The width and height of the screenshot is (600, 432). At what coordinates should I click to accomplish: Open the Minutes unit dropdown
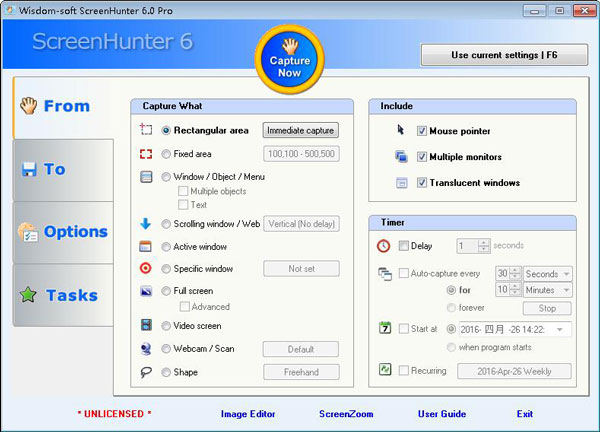[x=548, y=290]
